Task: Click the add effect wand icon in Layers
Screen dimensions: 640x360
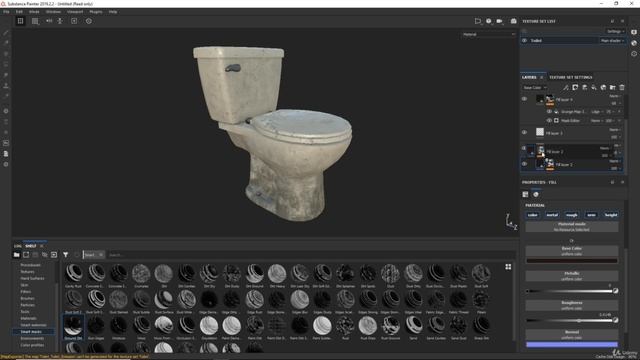Action: [566, 87]
